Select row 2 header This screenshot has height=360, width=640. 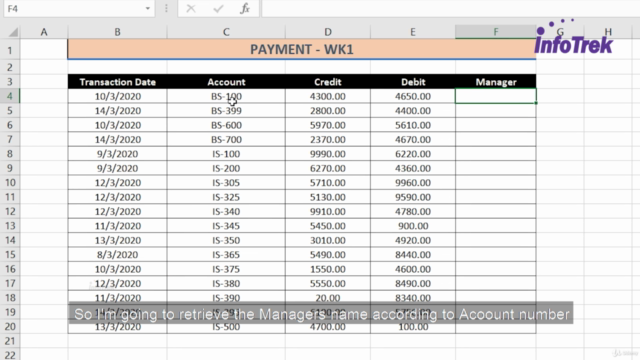10,67
